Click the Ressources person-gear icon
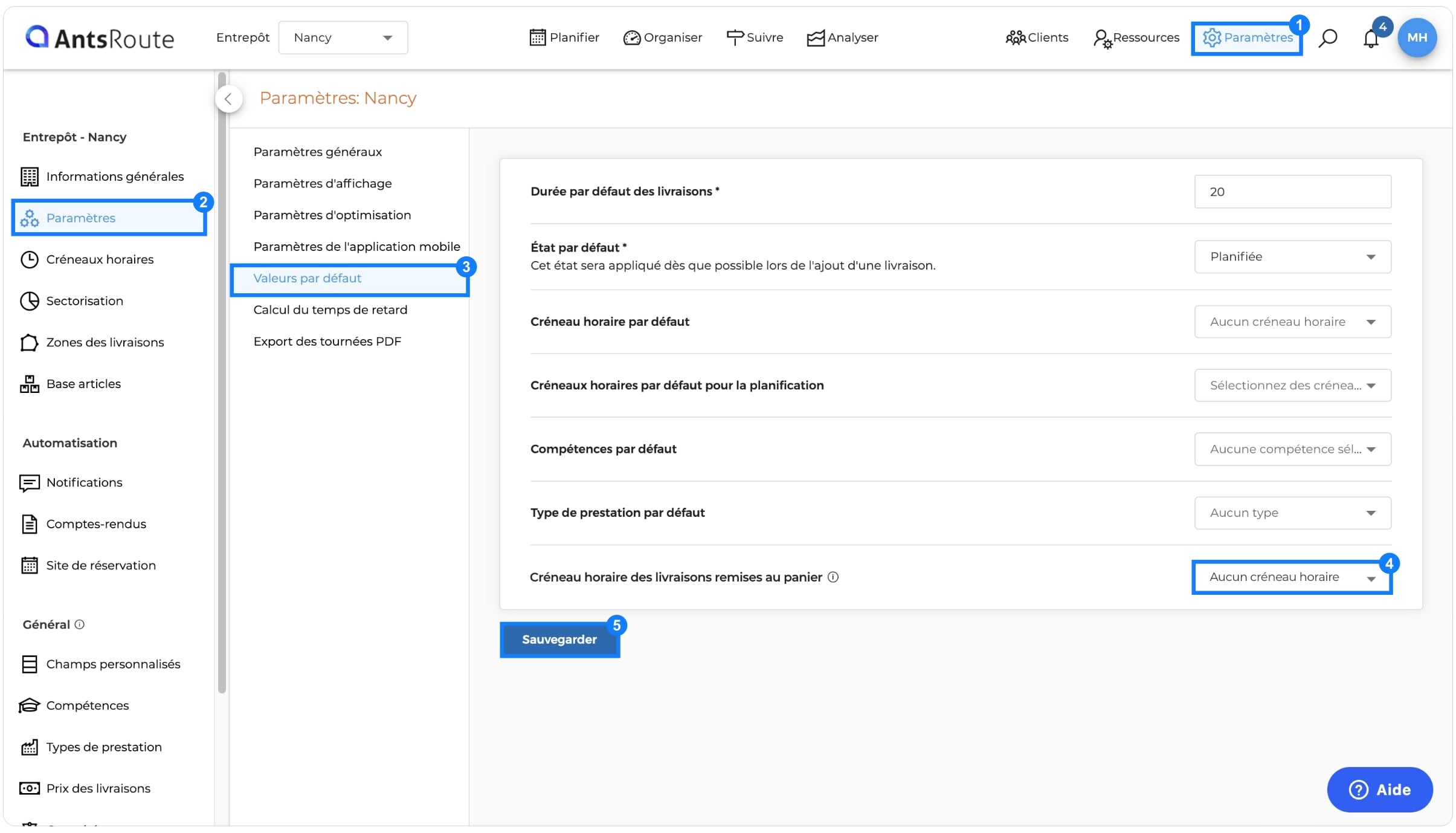 1103,38
